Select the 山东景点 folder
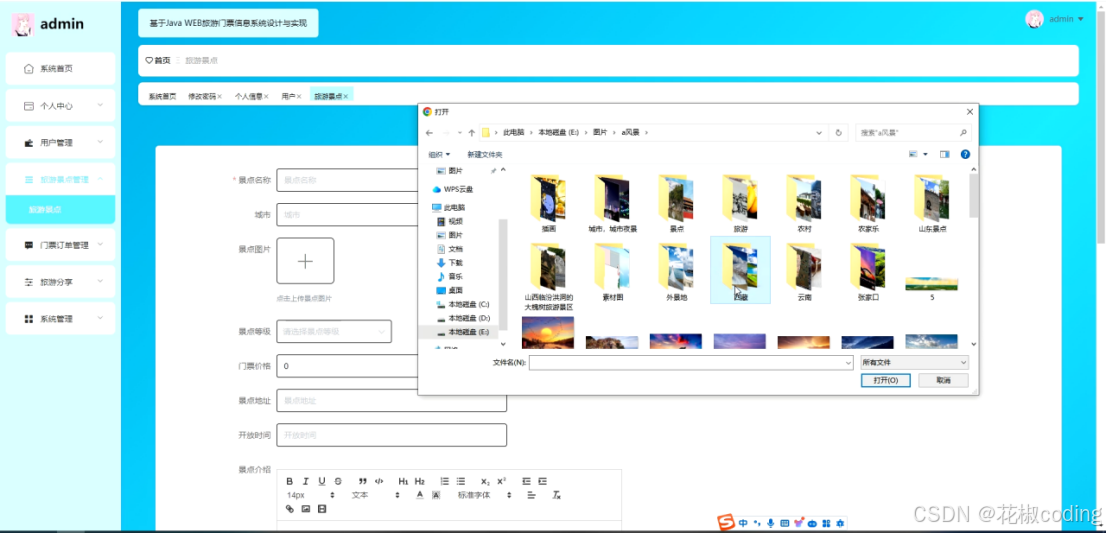1106x534 pixels. pyautogui.click(x=932, y=204)
